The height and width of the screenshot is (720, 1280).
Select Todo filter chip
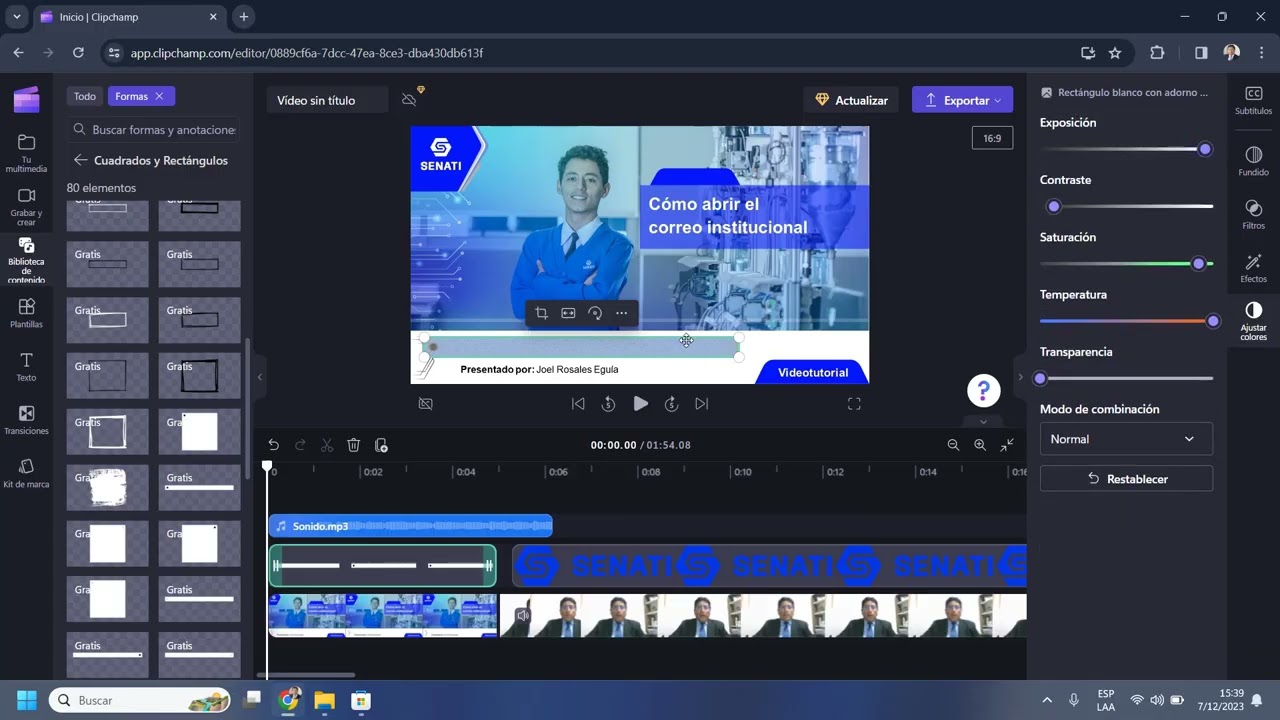pos(85,96)
